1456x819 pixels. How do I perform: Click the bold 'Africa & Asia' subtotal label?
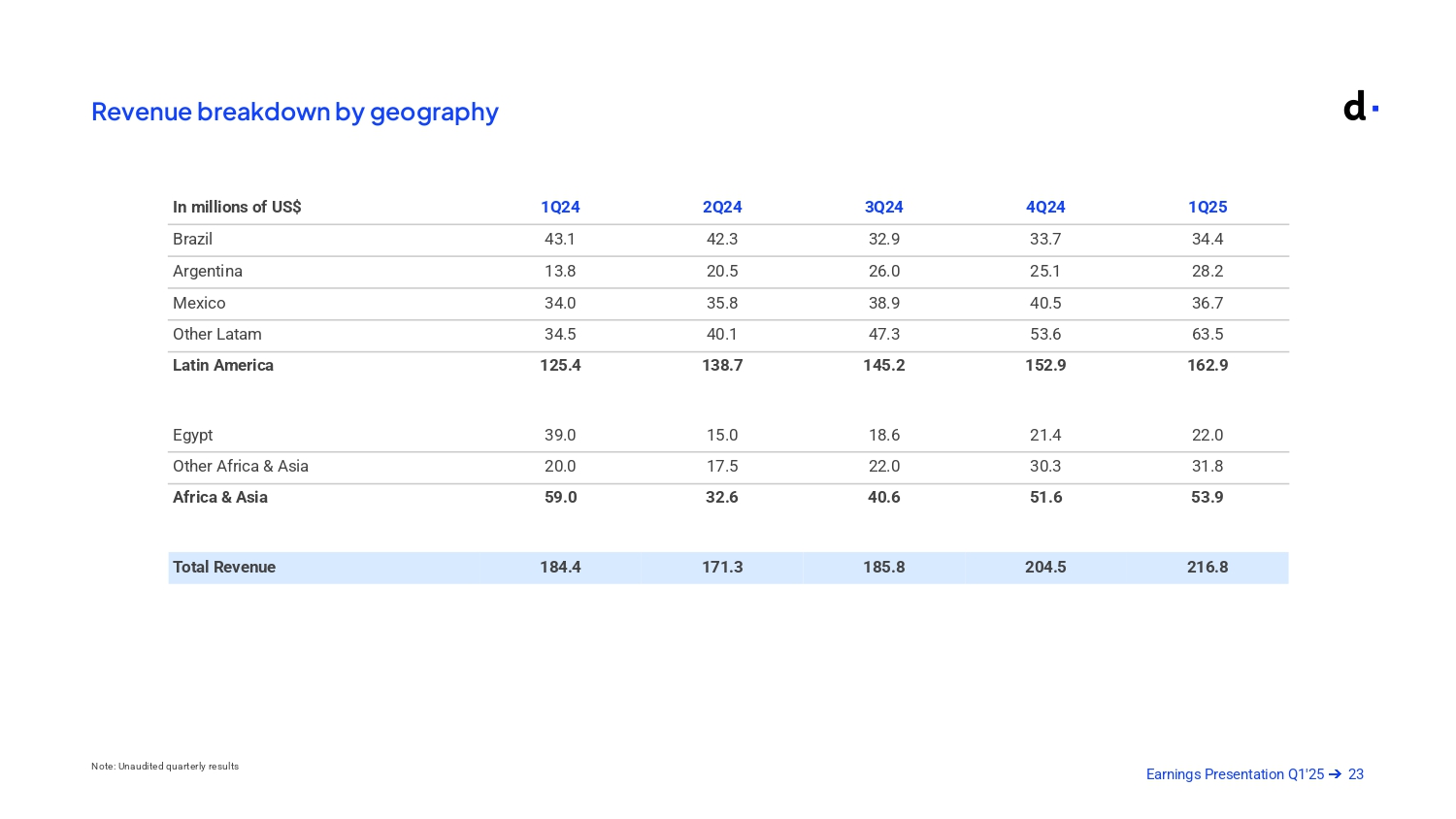[220, 497]
